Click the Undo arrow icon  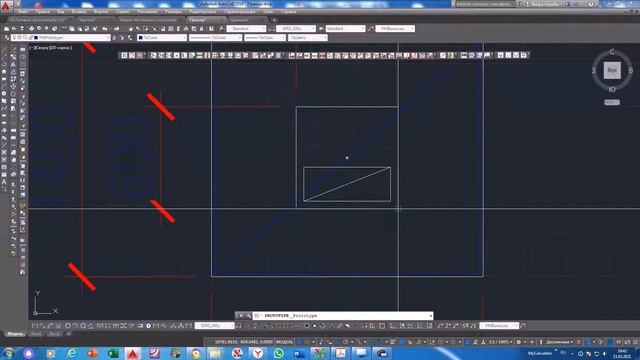(x=105, y=29)
